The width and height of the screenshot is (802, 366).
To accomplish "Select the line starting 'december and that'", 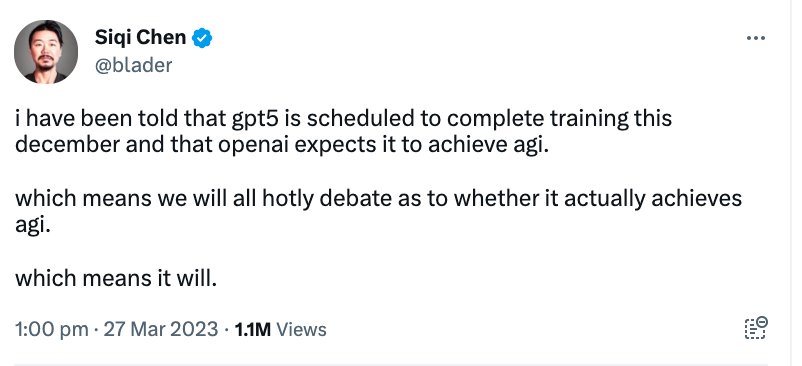I will [x=282, y=146].
